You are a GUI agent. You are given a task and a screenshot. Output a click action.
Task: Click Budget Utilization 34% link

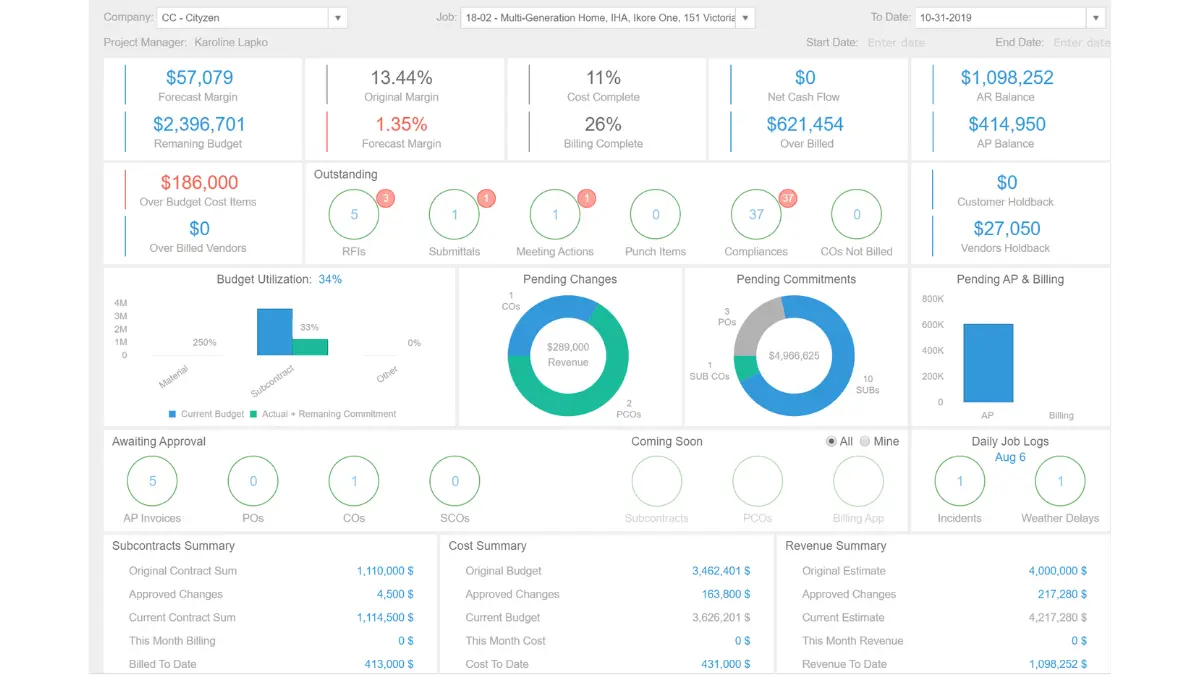point(330,280)
